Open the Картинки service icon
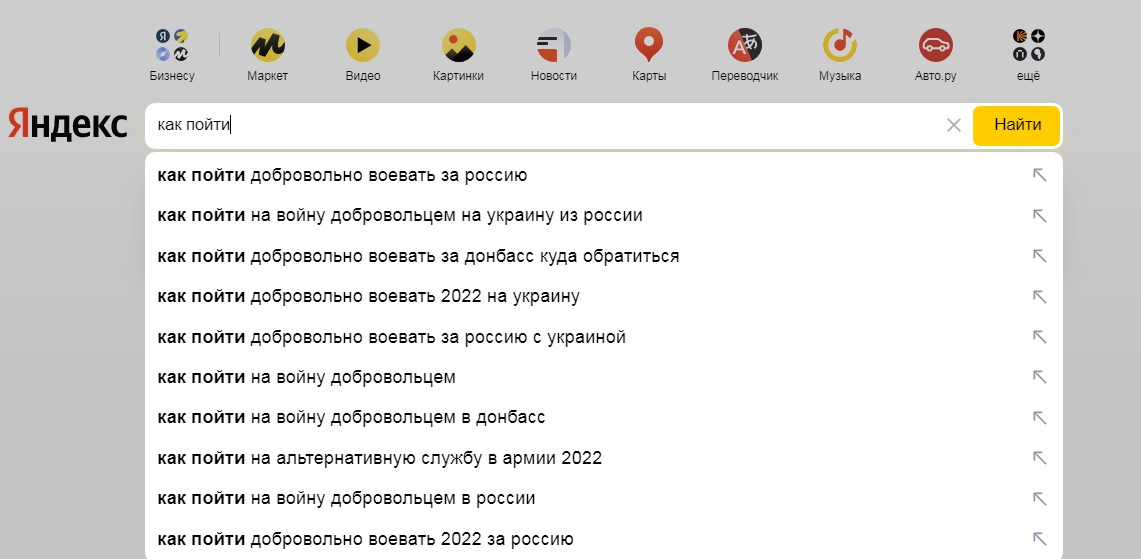 tap(458, 45)
